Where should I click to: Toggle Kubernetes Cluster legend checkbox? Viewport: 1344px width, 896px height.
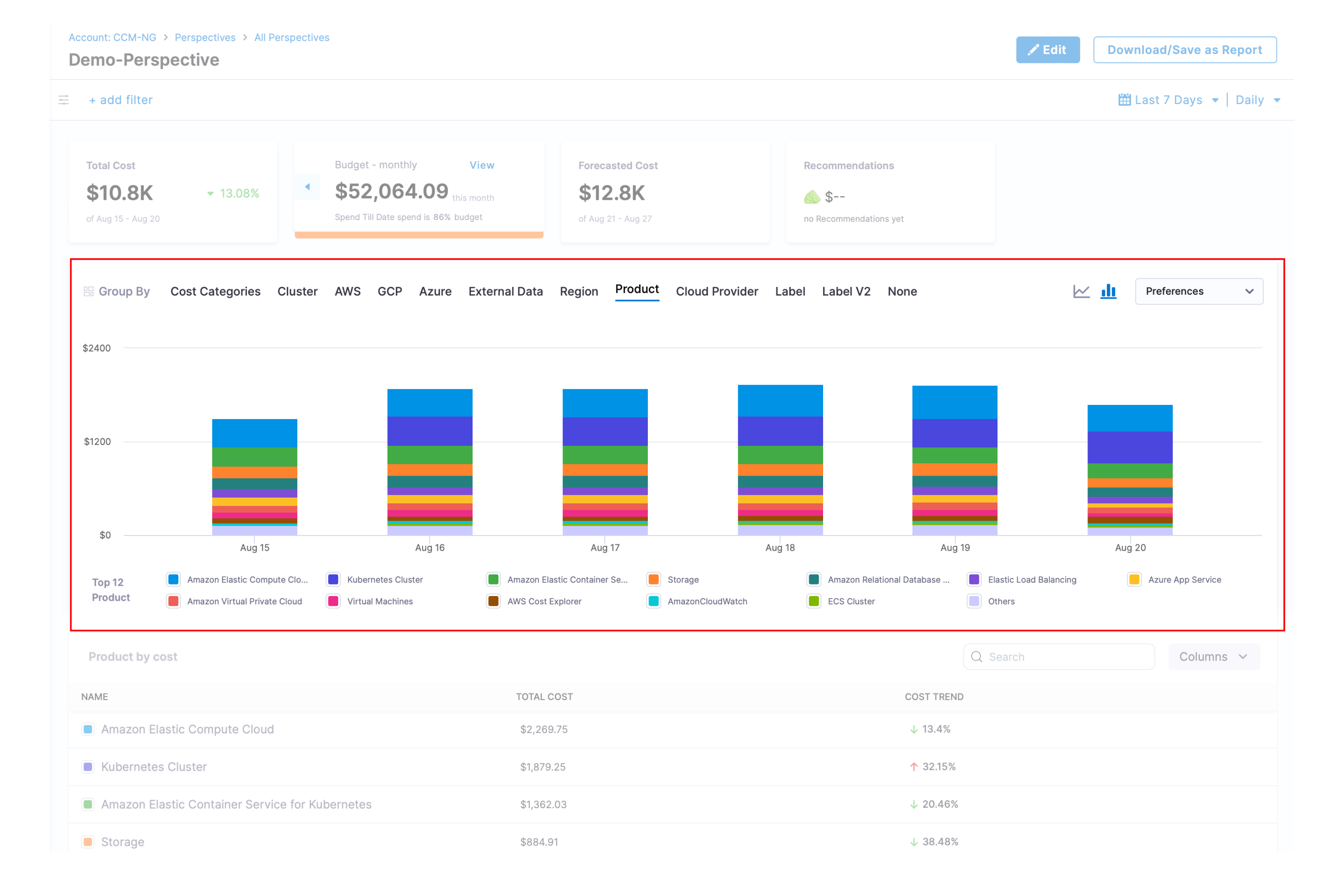[x=333, y=579]
